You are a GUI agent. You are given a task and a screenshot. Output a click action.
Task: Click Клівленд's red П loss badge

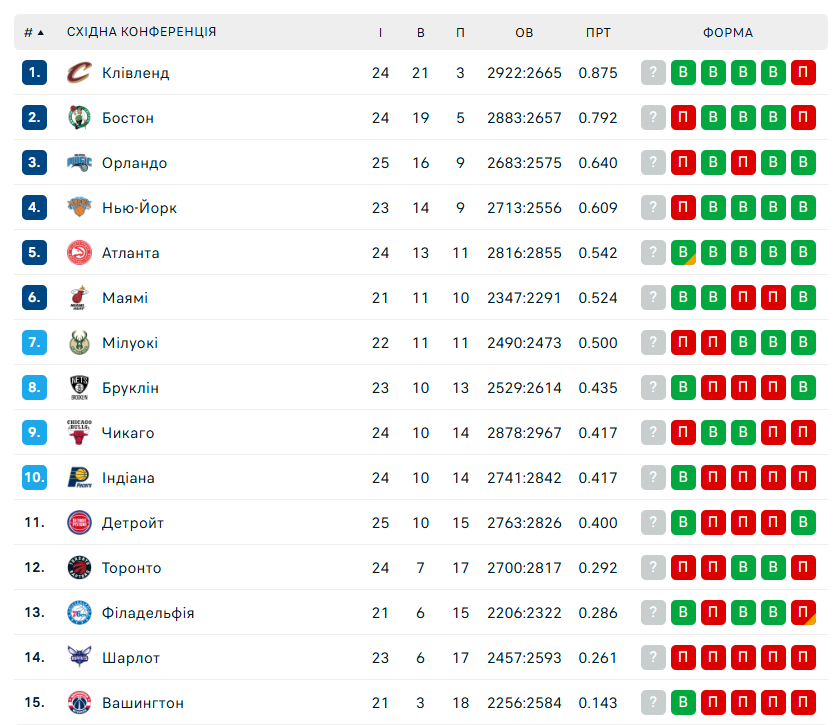tap(803, 73)
